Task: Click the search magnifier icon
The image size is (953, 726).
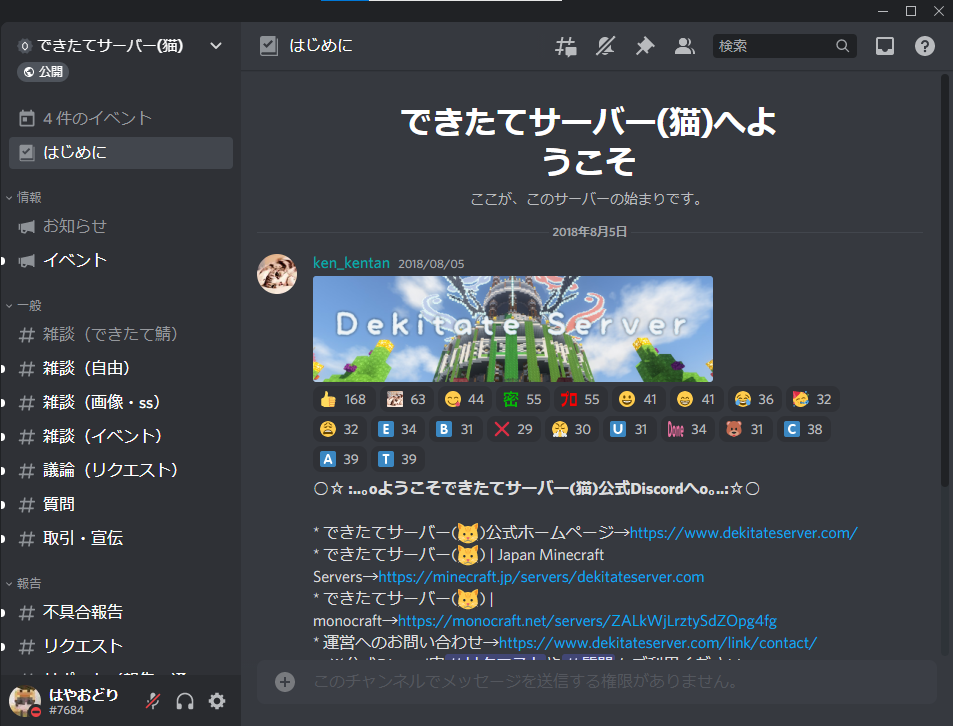Action: tap(842, 46)
